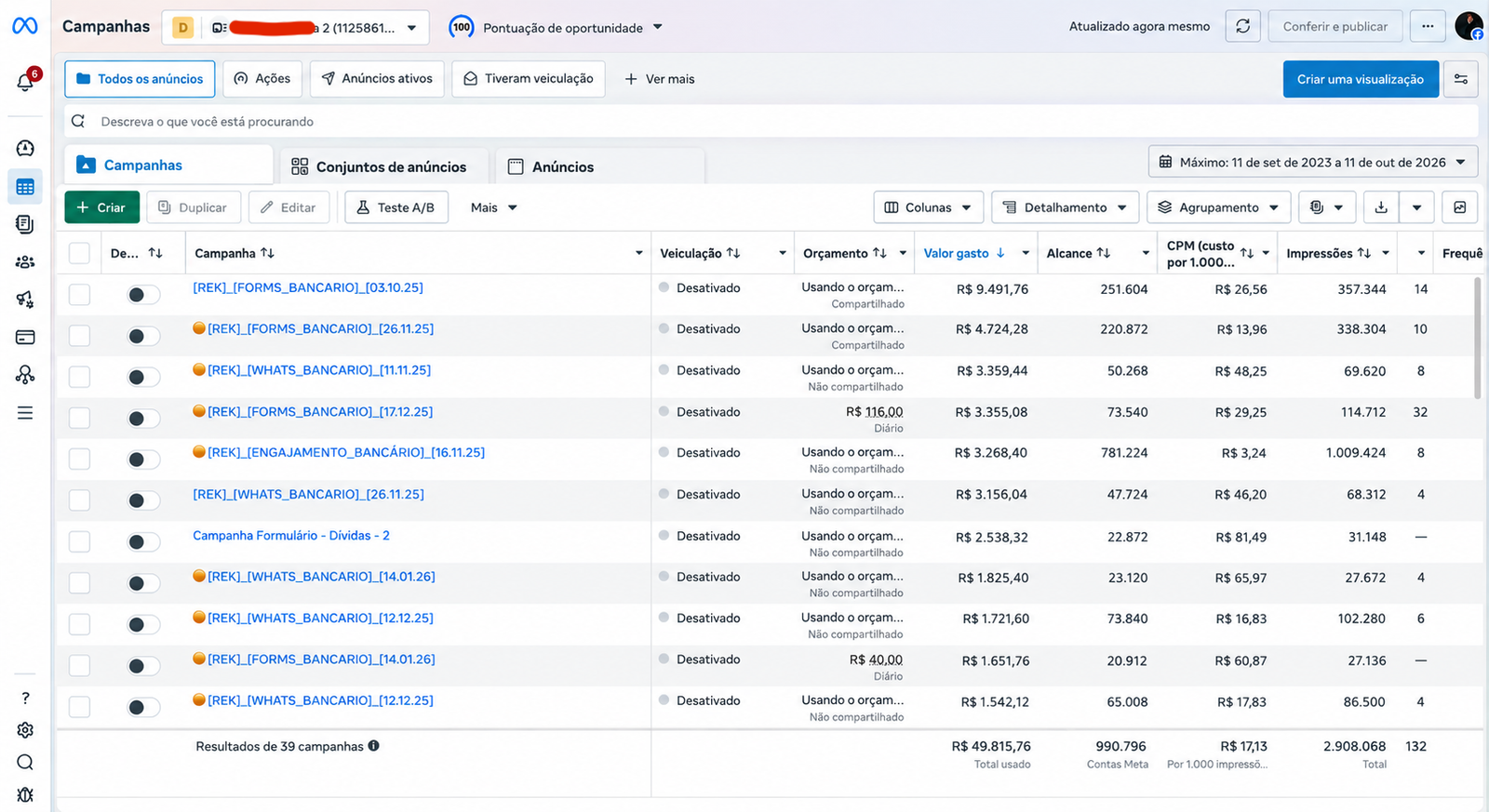
Task: Toggle the [REK]_[FORMS_BANCARIO]_[03.10.25] campaign switch
Action: point(143,295)
